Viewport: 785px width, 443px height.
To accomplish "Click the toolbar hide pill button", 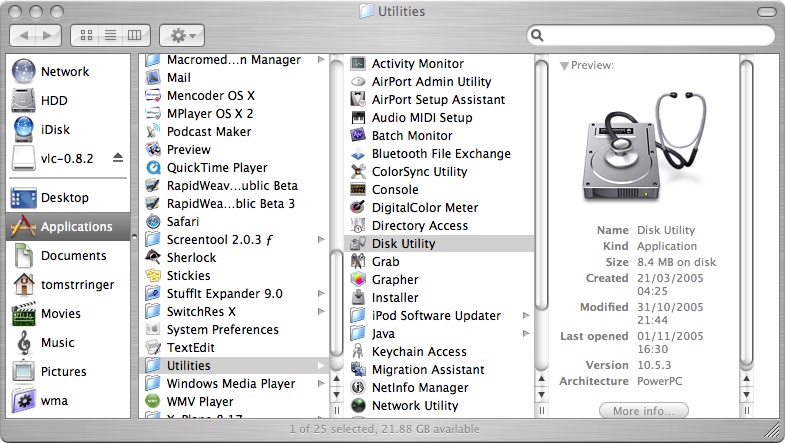I will (x=766, y=12).
